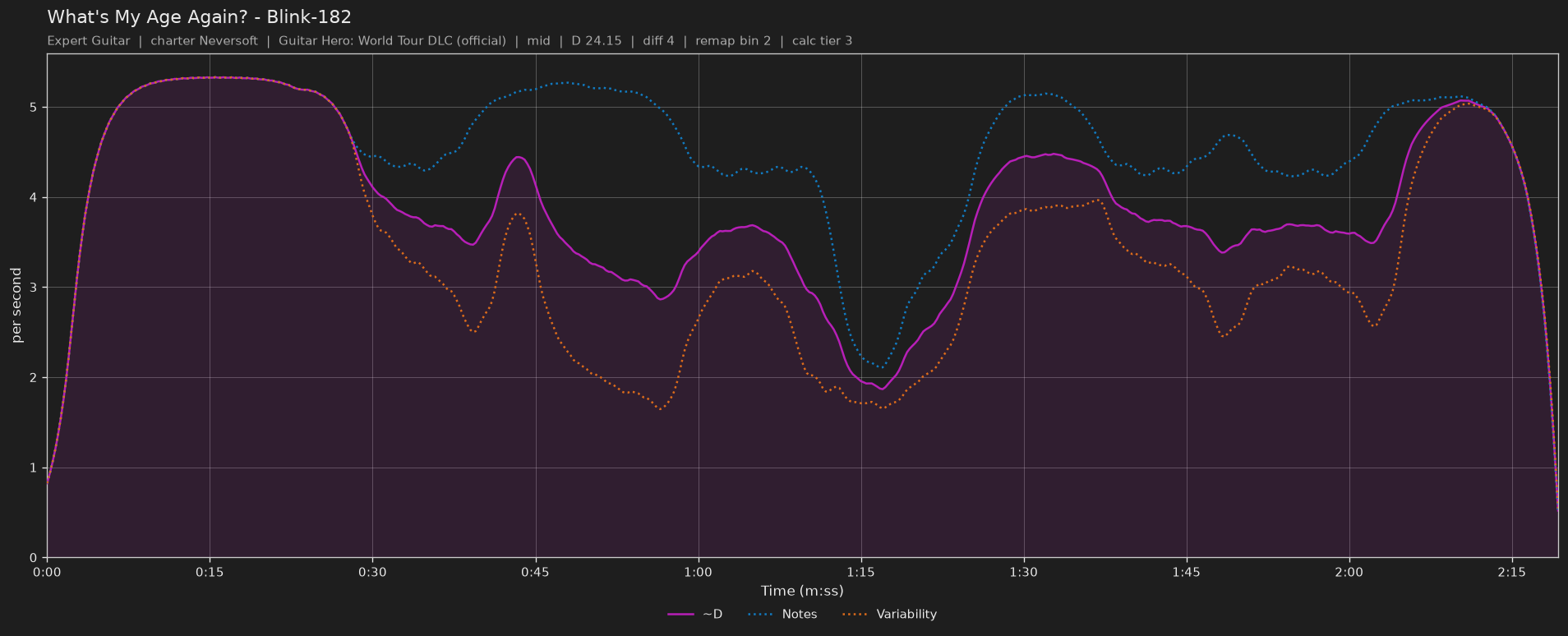Click the ~D legend entry
The image size is (1568, 636).
[x=695, y=614]
